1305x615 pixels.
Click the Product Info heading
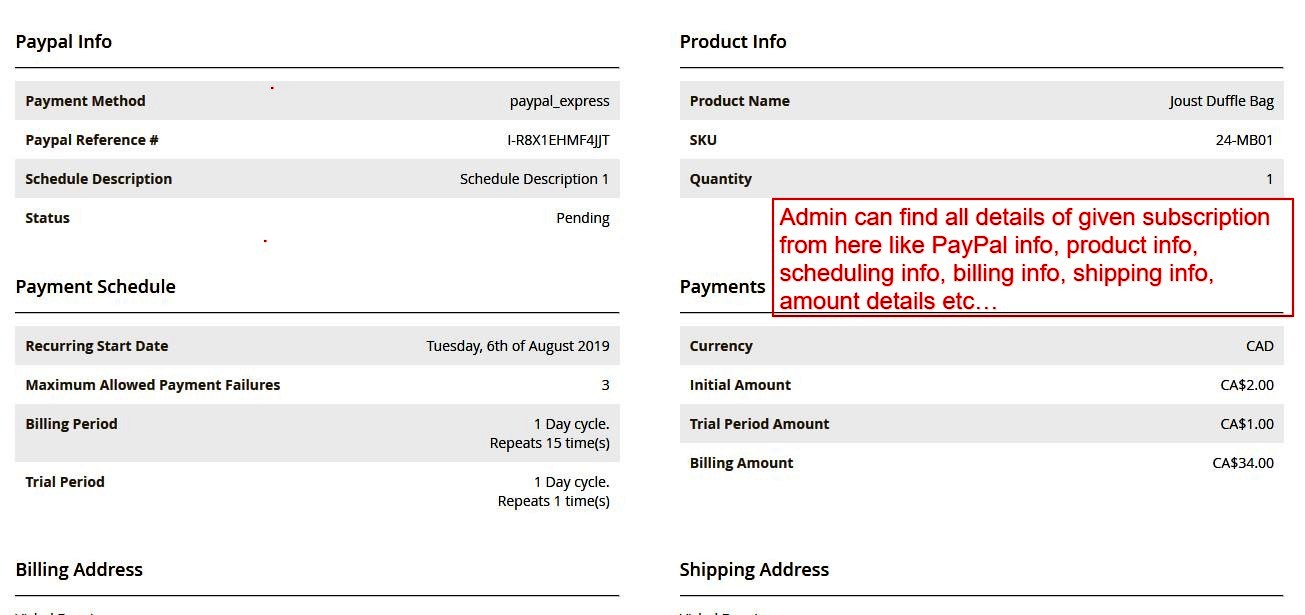click(732, 41)
